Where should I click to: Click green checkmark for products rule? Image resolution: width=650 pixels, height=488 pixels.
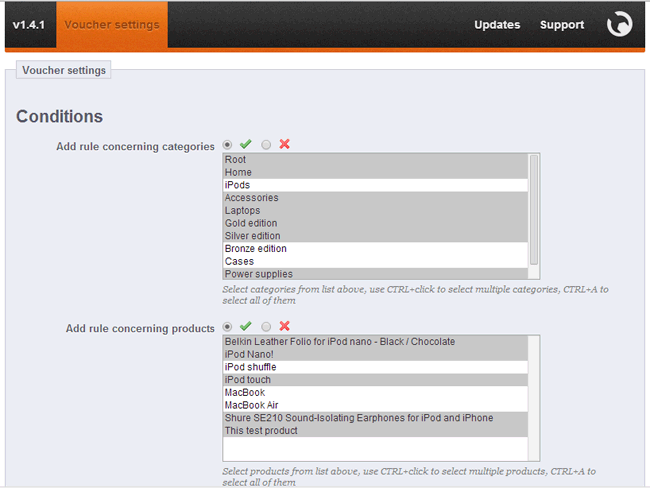pyautogui.click(x=246, y=326)
